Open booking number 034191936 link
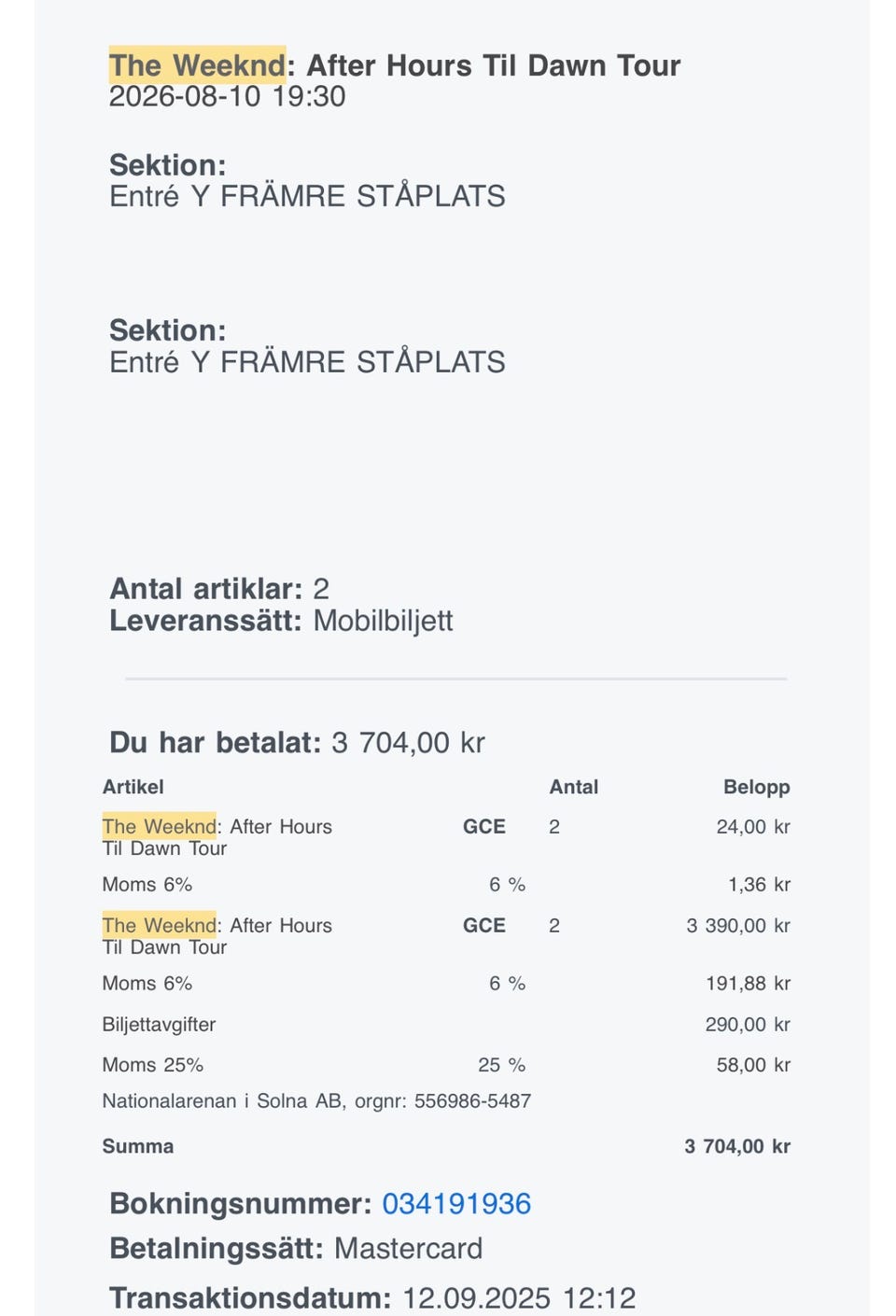Image resolution: width=896 pixels, height=1316 pixels. coord(456,1204)
